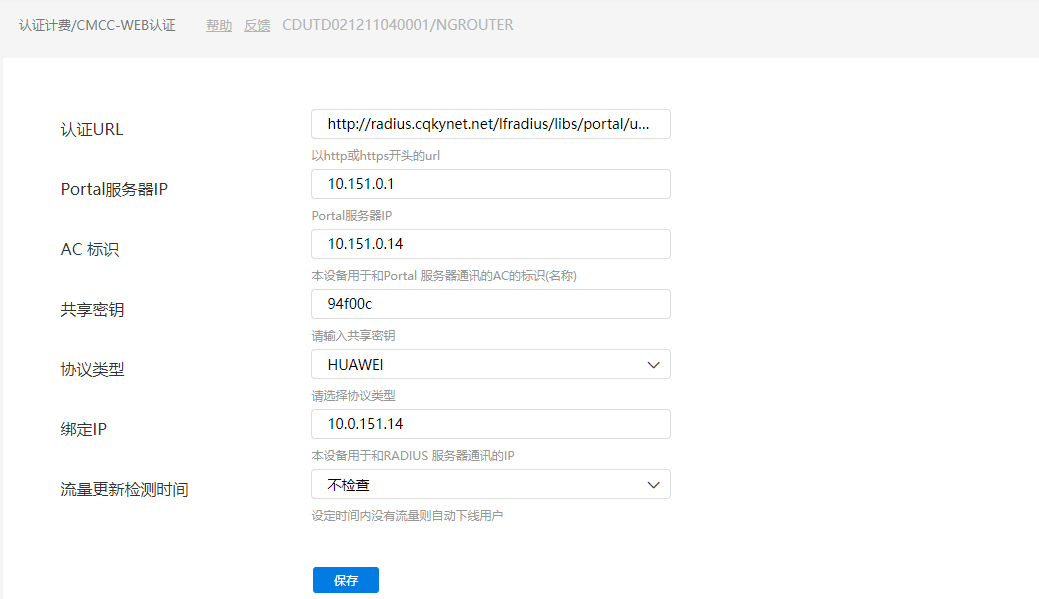Click the 认证URL field label
The width and height of the screenshot is (1039, 599).
[x=92, y=130]
